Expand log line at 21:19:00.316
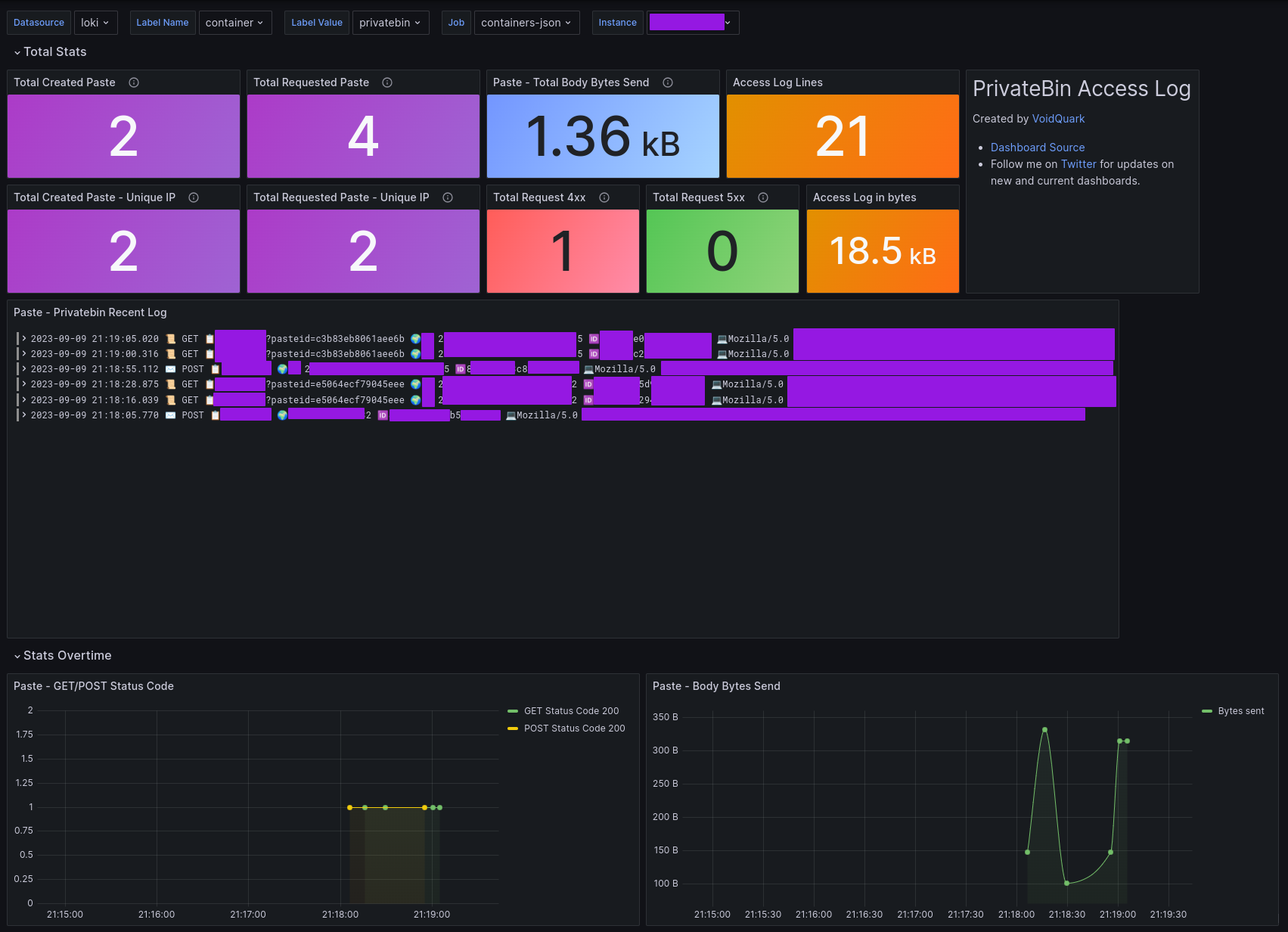The width and height of the screenshot is (1288, 932). pos(24,353)
